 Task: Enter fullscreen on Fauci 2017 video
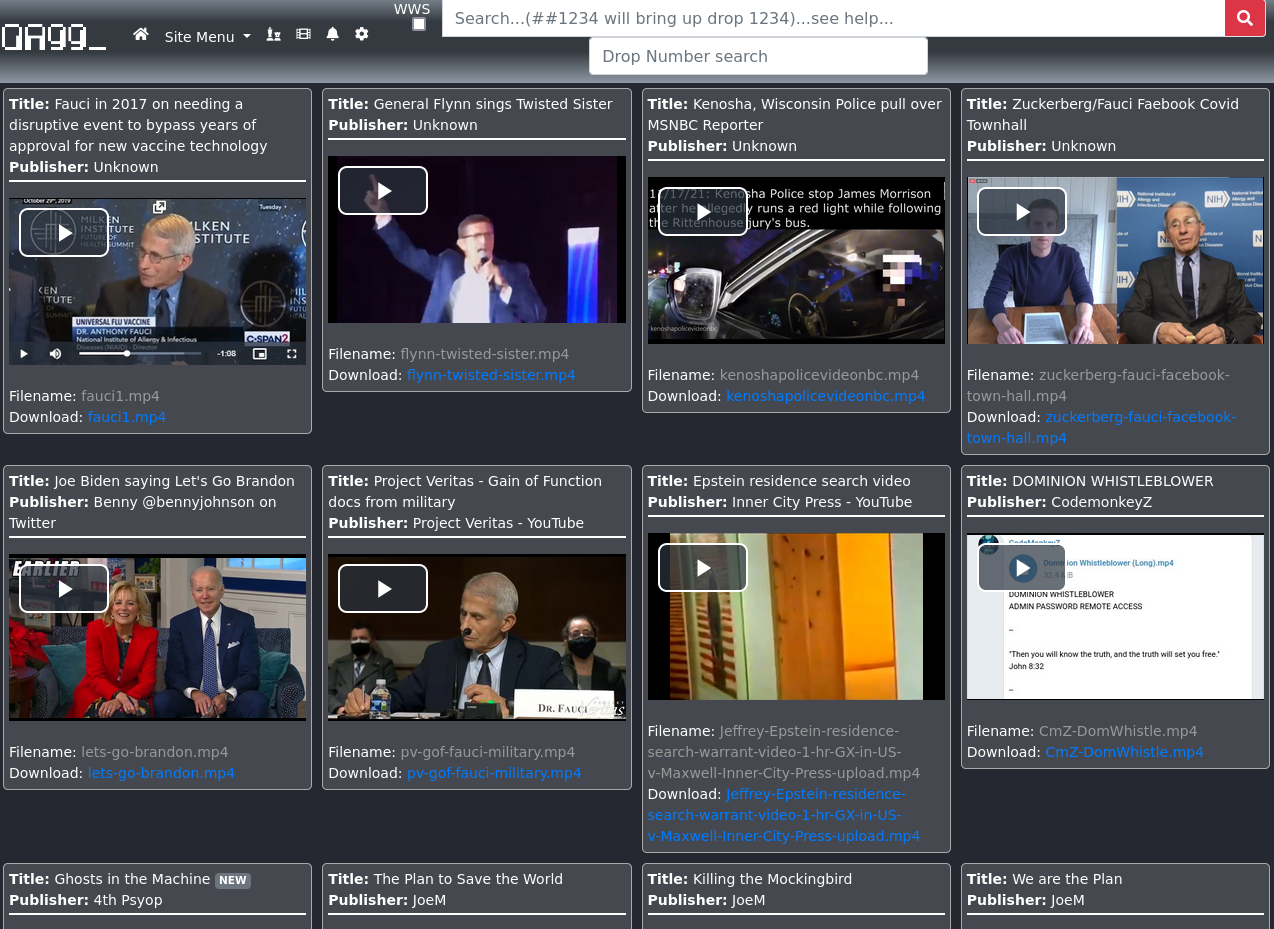pyautogui.click(x=292, y=353)
